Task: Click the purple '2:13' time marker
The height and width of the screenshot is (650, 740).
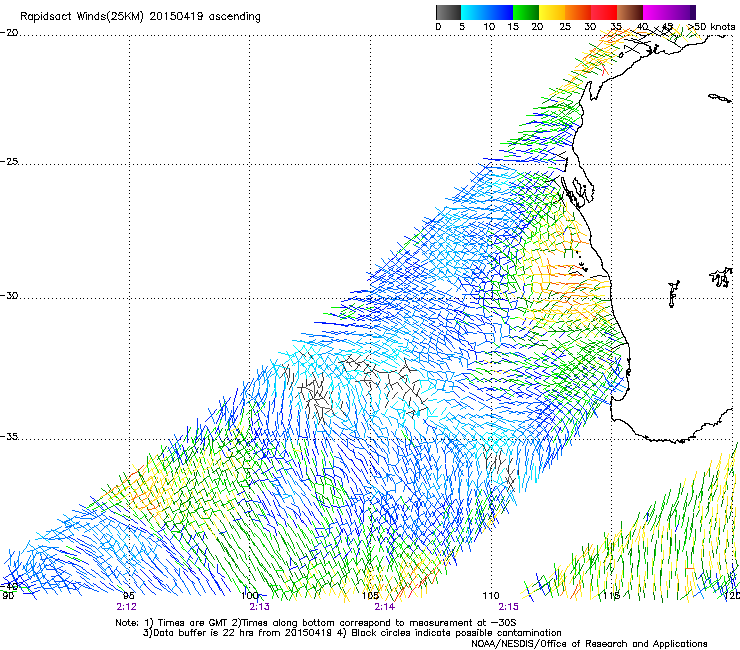Action: [259, 607]
